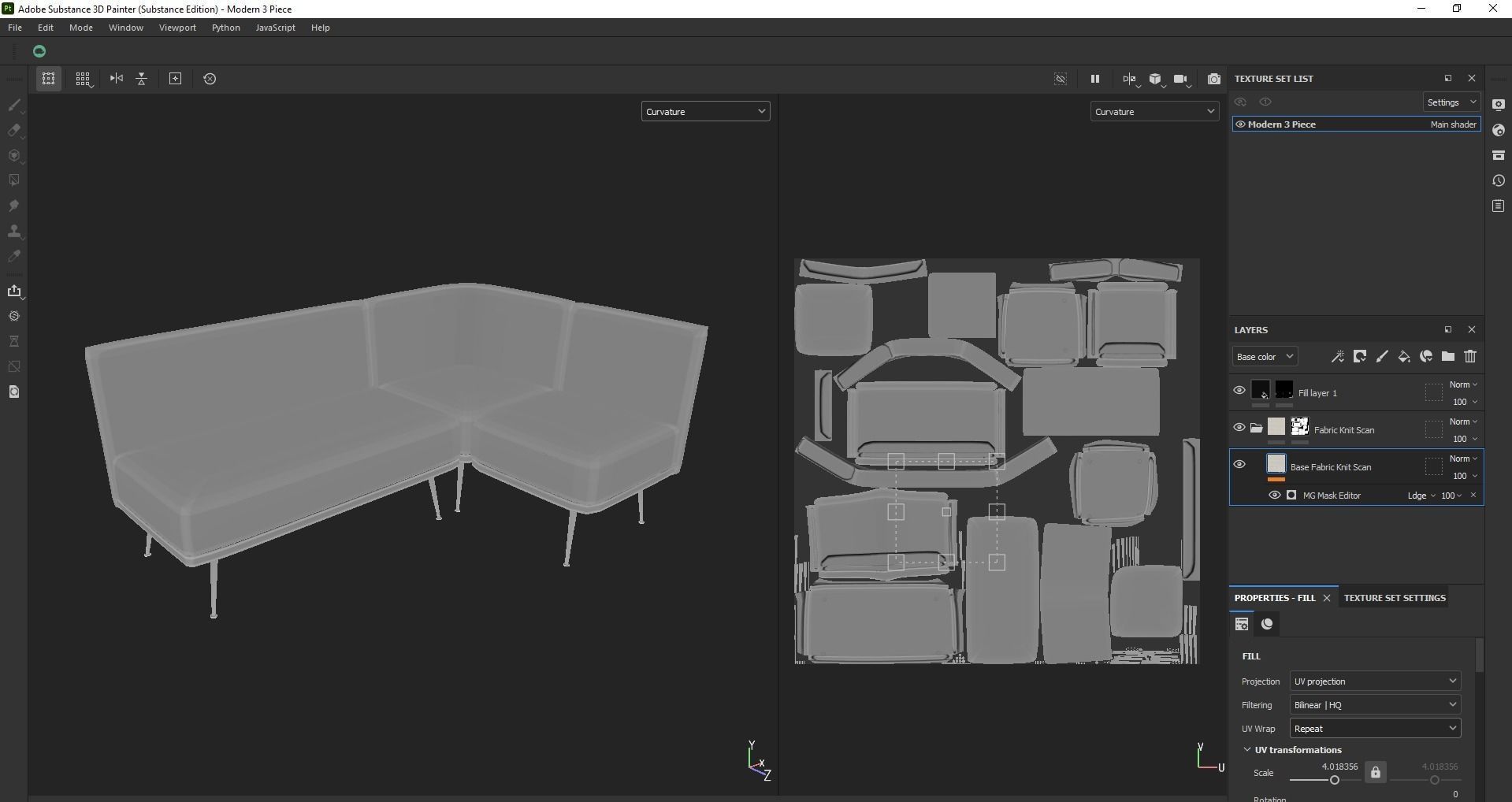Open the Send to export icon
The height and width of the screenshot is (802, 1512).
(14, 291)
